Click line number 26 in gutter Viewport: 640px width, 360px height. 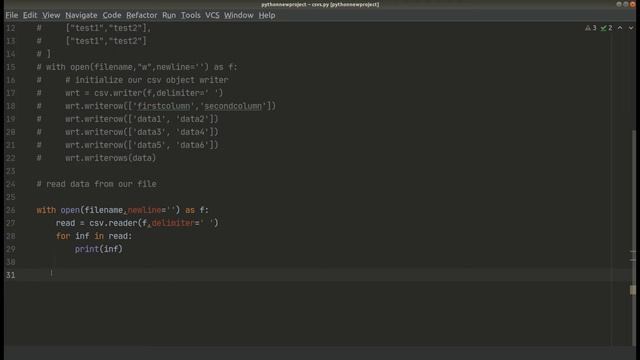click(x=11, y=210)
